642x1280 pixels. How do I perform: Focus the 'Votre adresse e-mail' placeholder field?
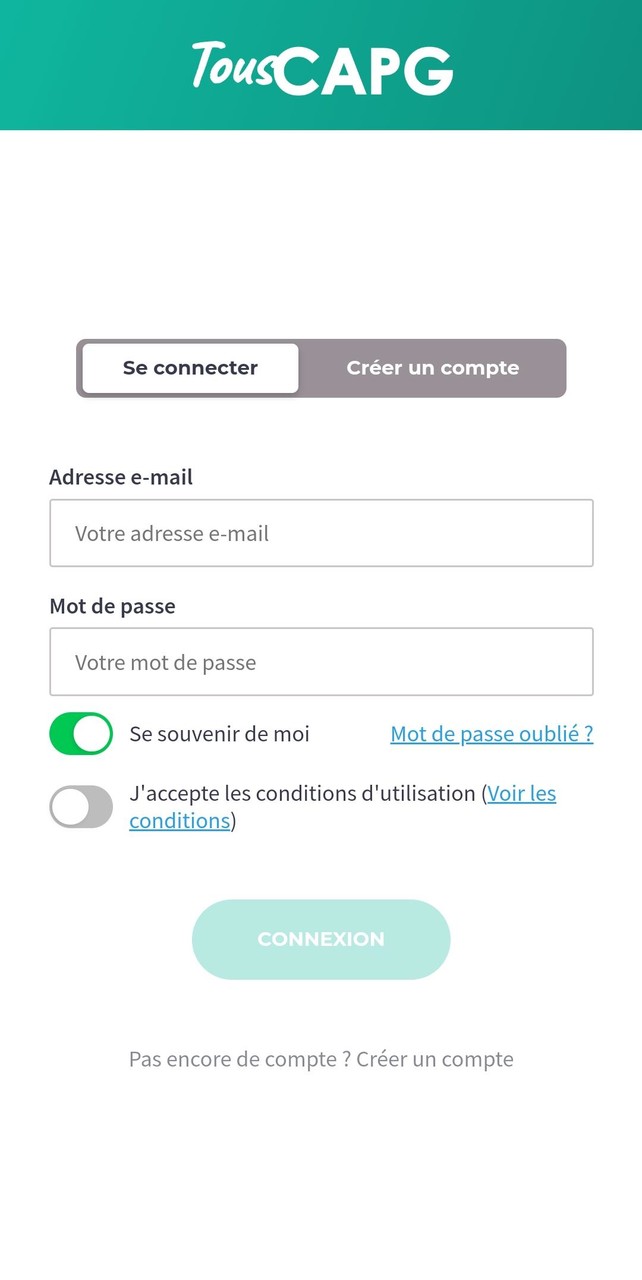[x=321, y=533]
